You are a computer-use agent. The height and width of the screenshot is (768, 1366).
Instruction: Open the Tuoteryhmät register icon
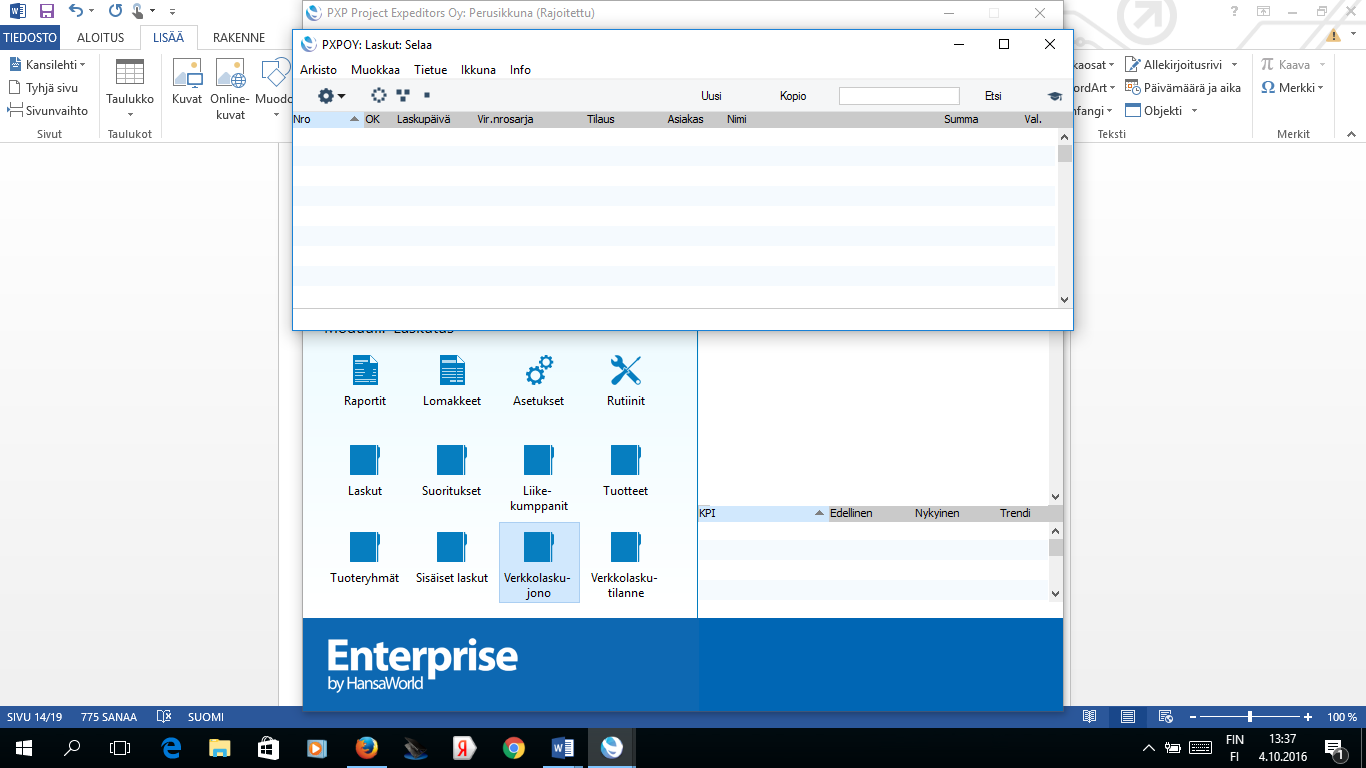(x=365, y=547)
